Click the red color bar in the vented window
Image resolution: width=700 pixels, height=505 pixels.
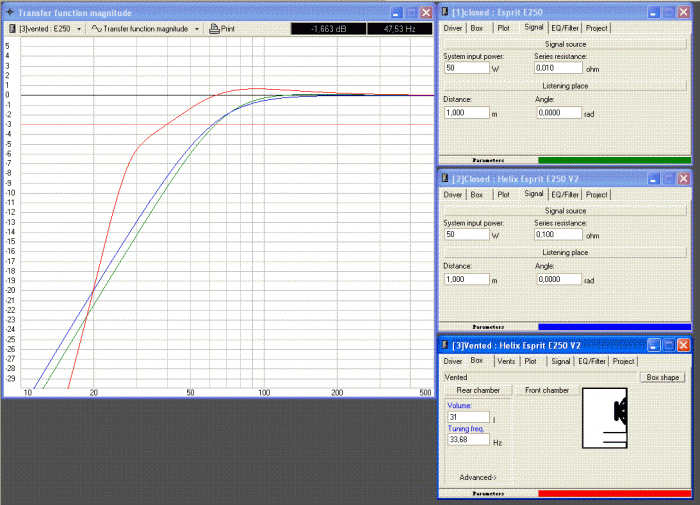(x=614, y=493)
